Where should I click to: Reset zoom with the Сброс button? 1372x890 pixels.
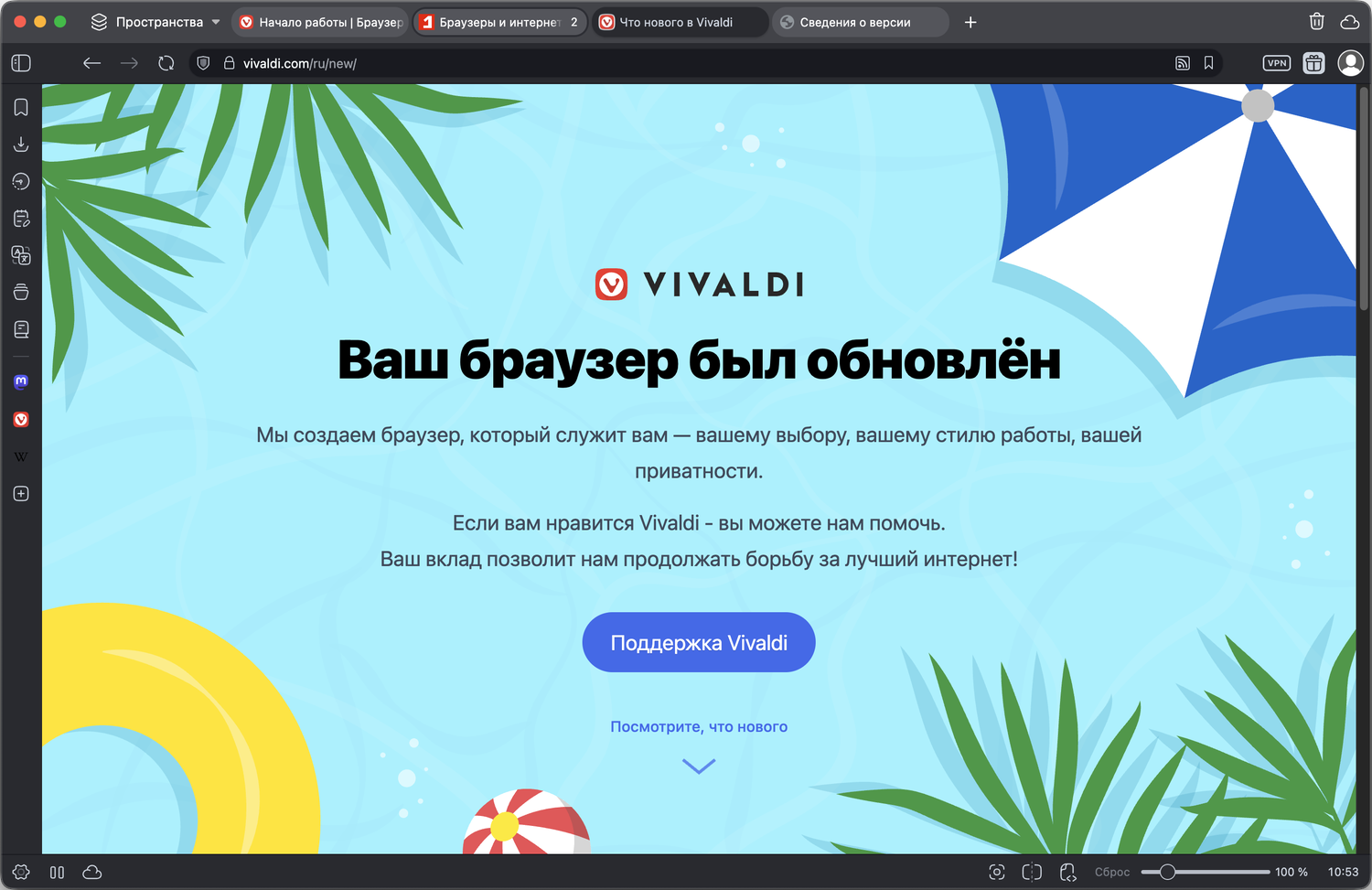click(x=1112, y=873)
